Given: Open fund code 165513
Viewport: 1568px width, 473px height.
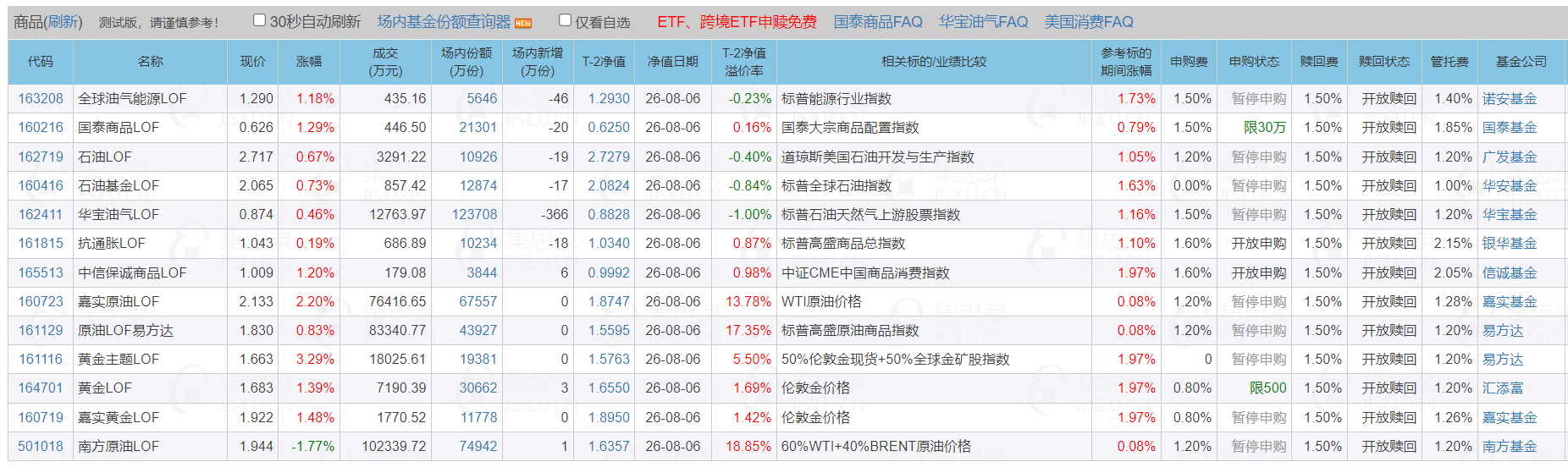Looking at the screenshot, I should pos(41,272).
